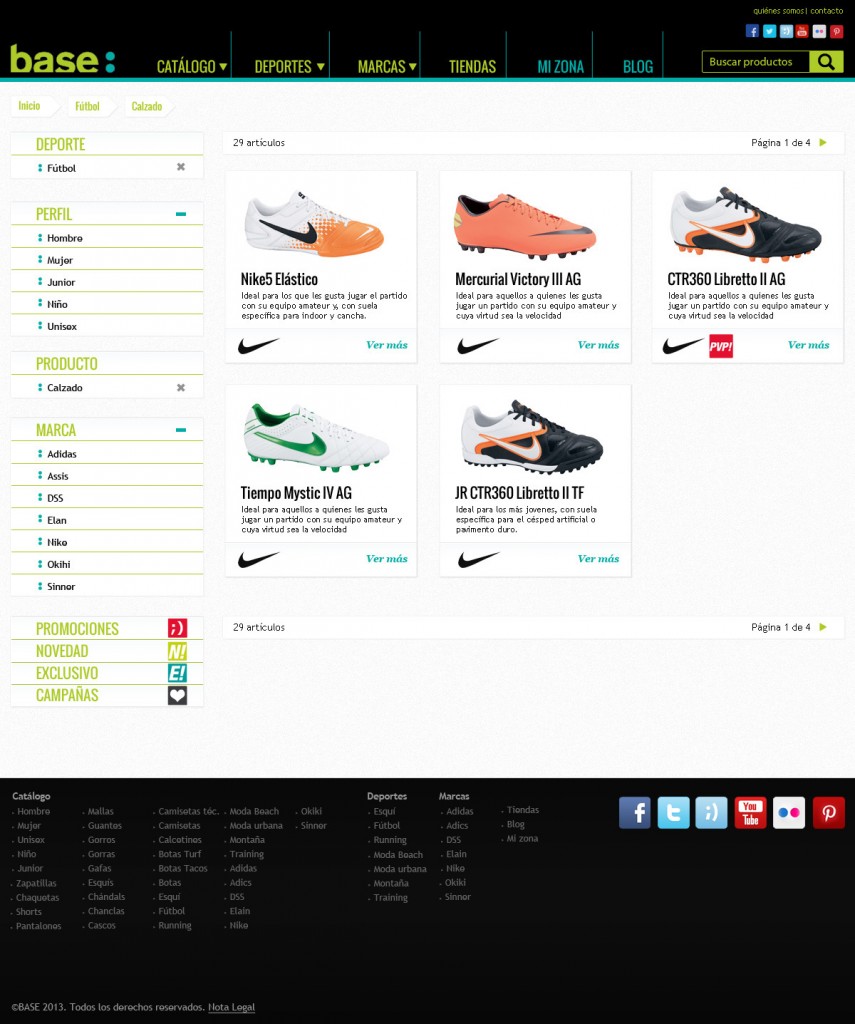
Task: Open the Tiendas menu item
Action: point(472,67)
